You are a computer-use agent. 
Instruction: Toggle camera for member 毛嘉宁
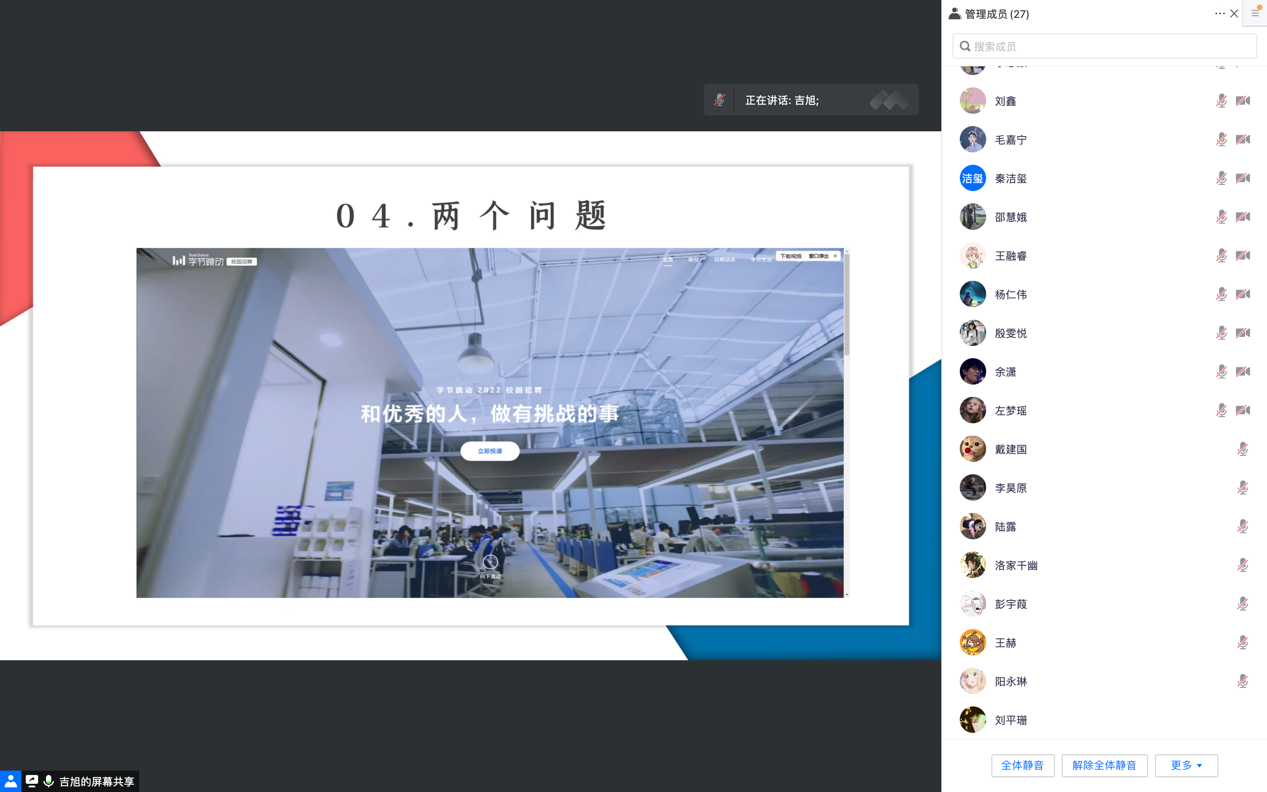click(x=1243, y=140)
